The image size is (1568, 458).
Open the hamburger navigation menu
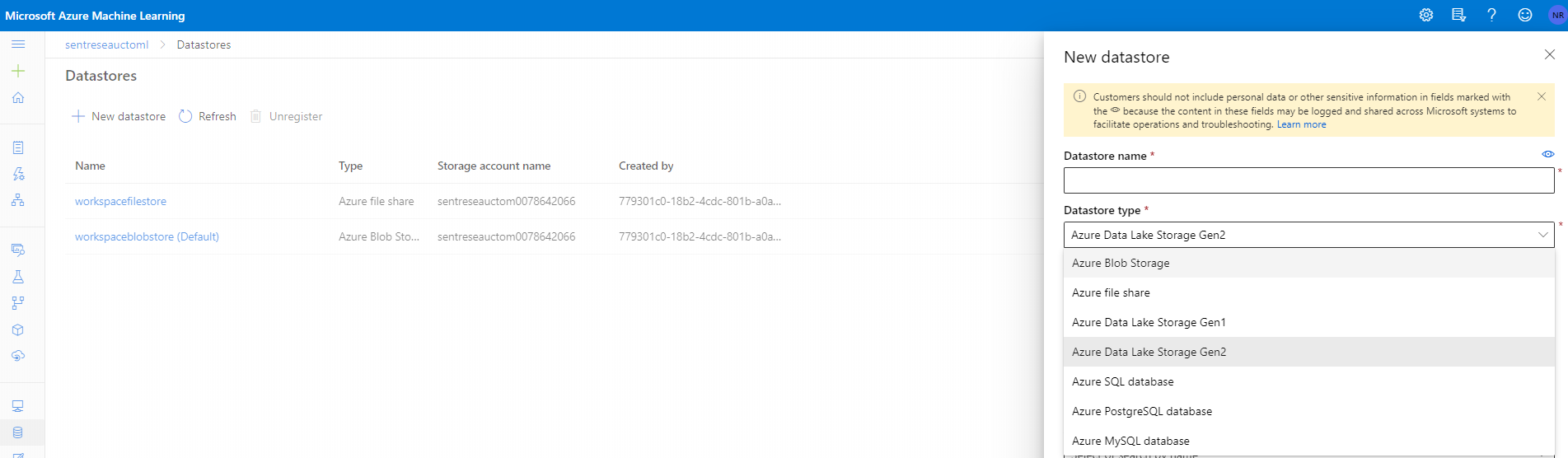18,44
